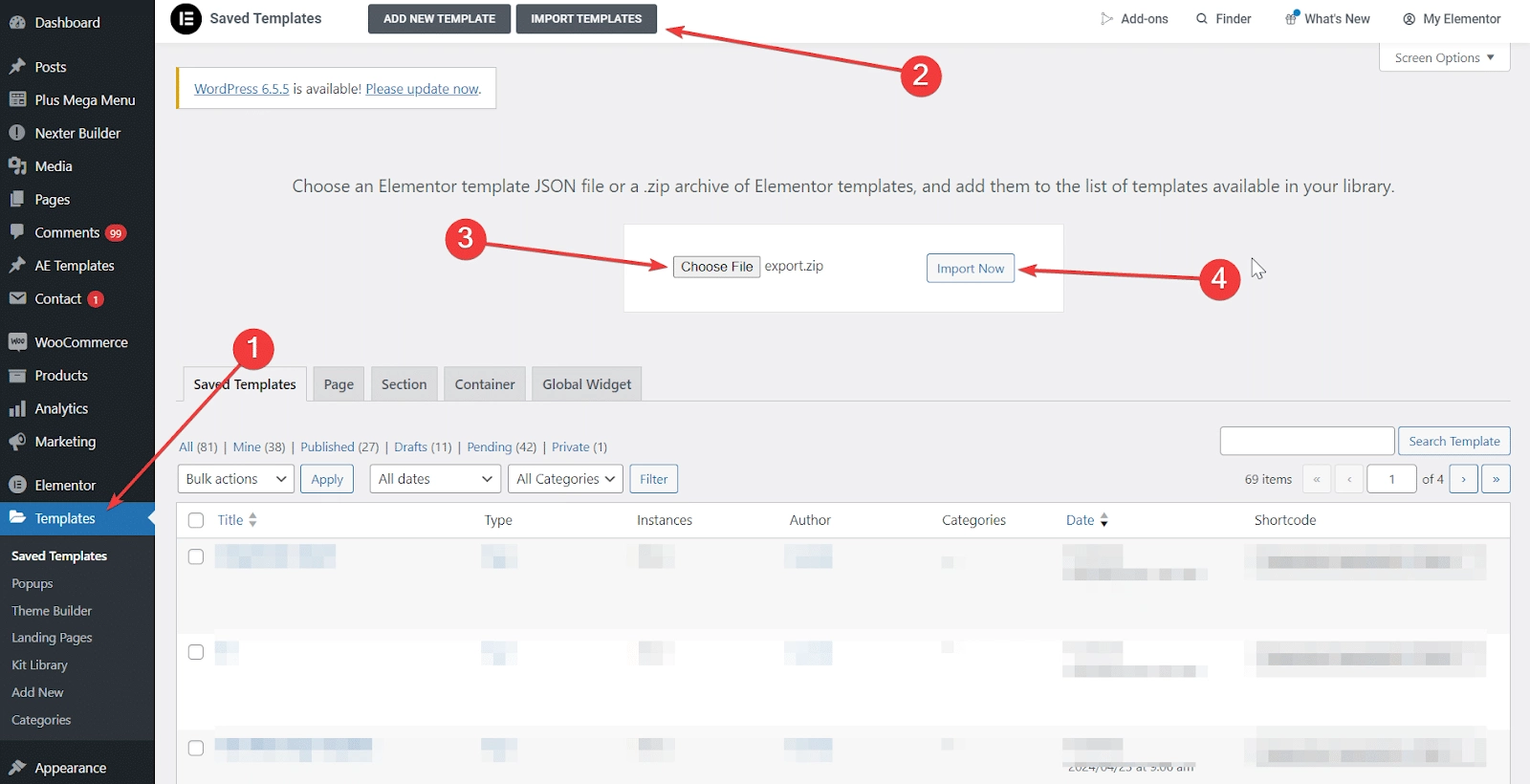The image size is (1530, 784).
Task: Click the Nexter Builder icon
Action: click(x=17, y=133)
